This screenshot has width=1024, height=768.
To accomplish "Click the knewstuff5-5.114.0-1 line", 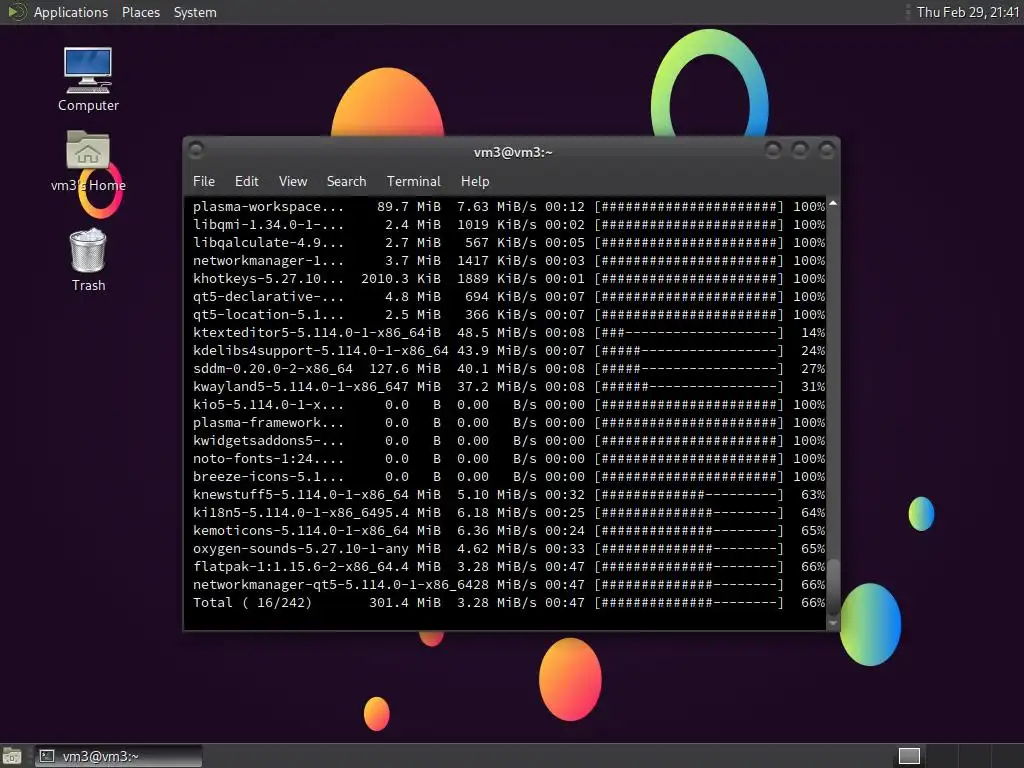I will coord(509,494).
